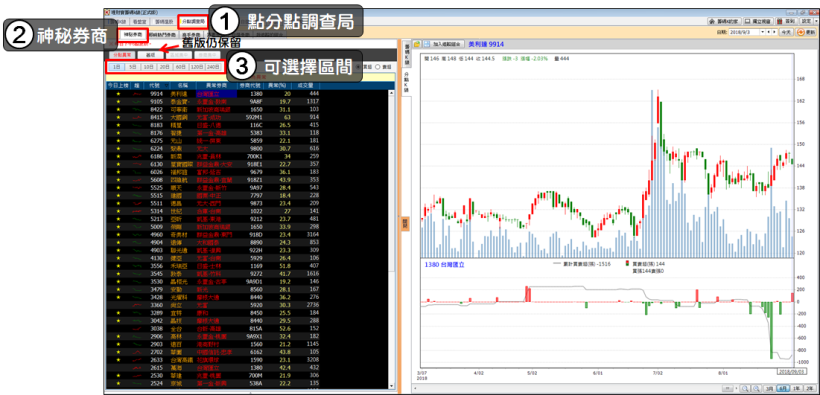
Task: Click the save disk icon above chart
Action: (427, 44)
